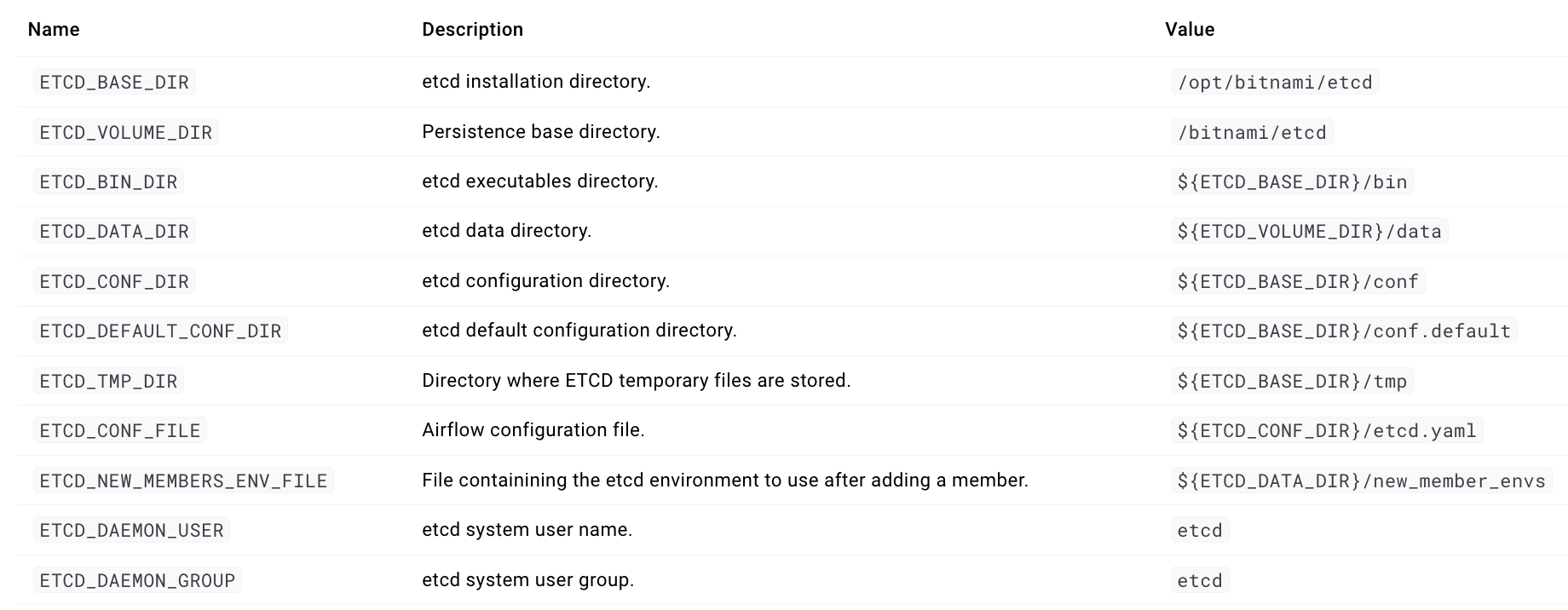
Task: Click the ${ETCD_CONF_DIR}/etcd.yaml value
Action: pyautogui.click(x=1327, y=431)
